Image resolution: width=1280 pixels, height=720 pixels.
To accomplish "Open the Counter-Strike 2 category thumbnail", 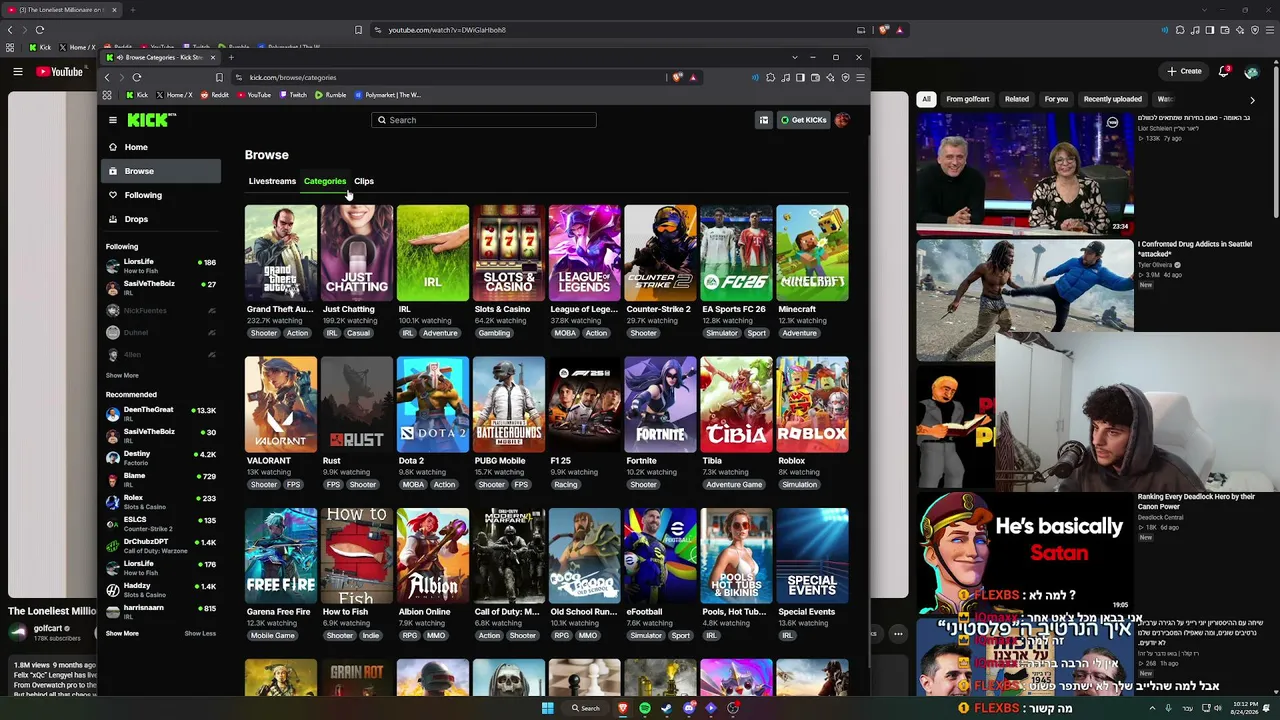I will pyautogui.click(x=660, y=253).
